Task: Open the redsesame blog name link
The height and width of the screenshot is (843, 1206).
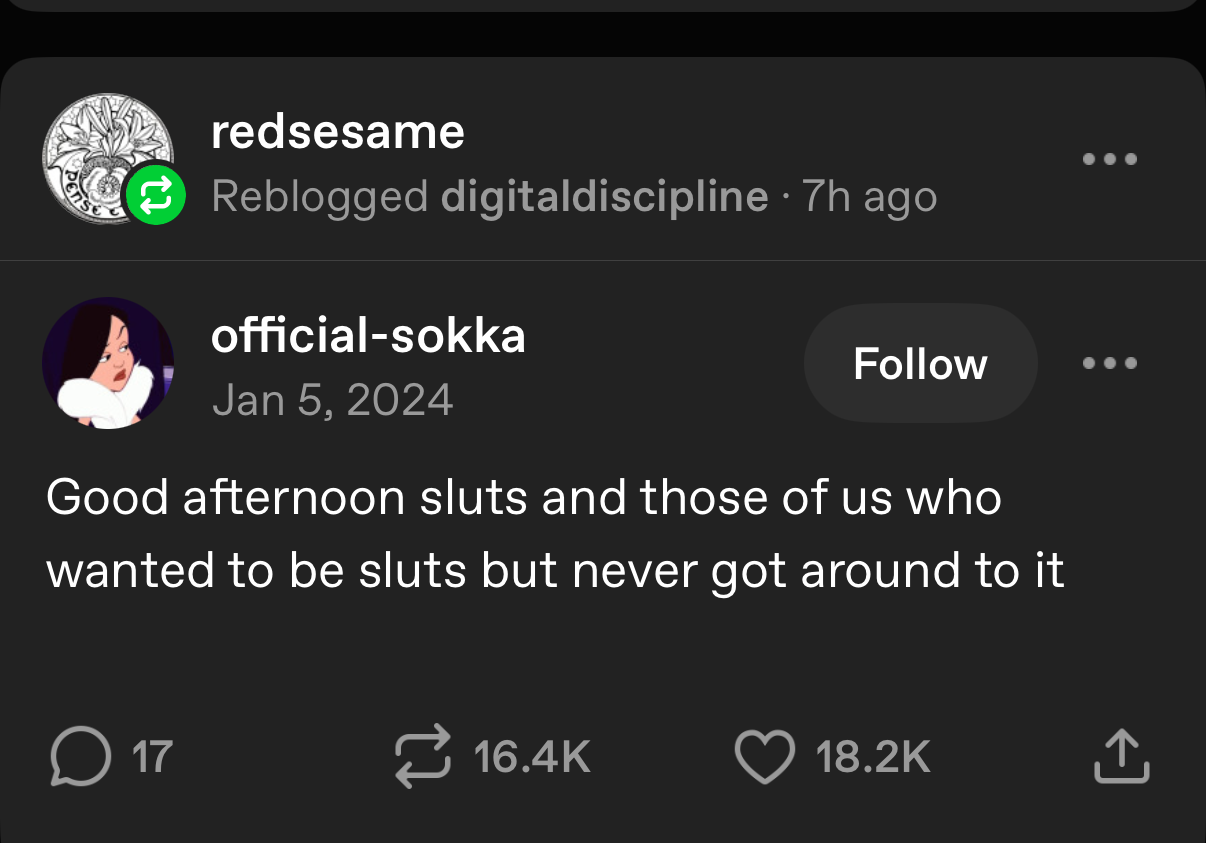Action: point(338,132)
